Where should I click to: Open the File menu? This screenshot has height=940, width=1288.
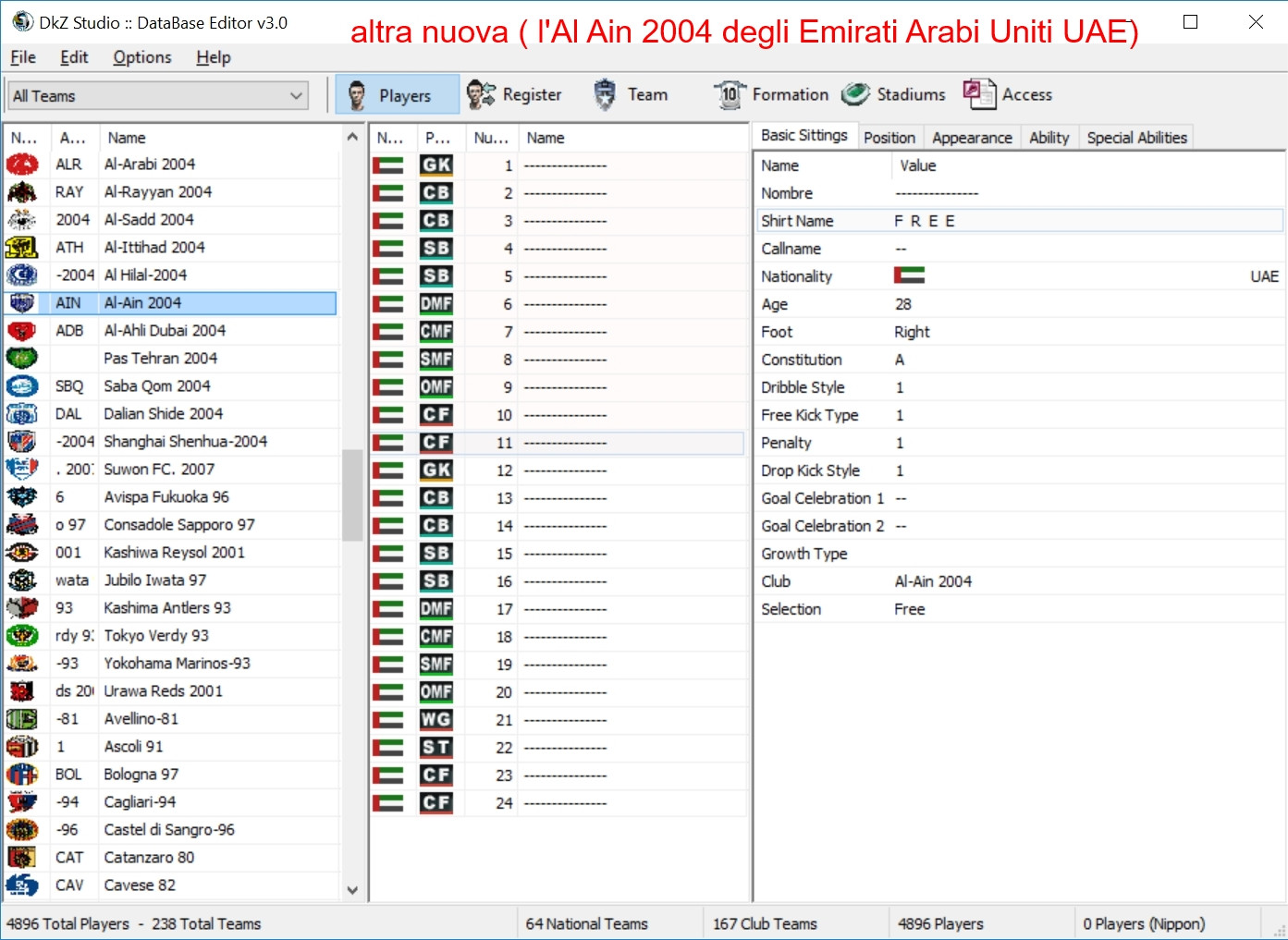23,57
